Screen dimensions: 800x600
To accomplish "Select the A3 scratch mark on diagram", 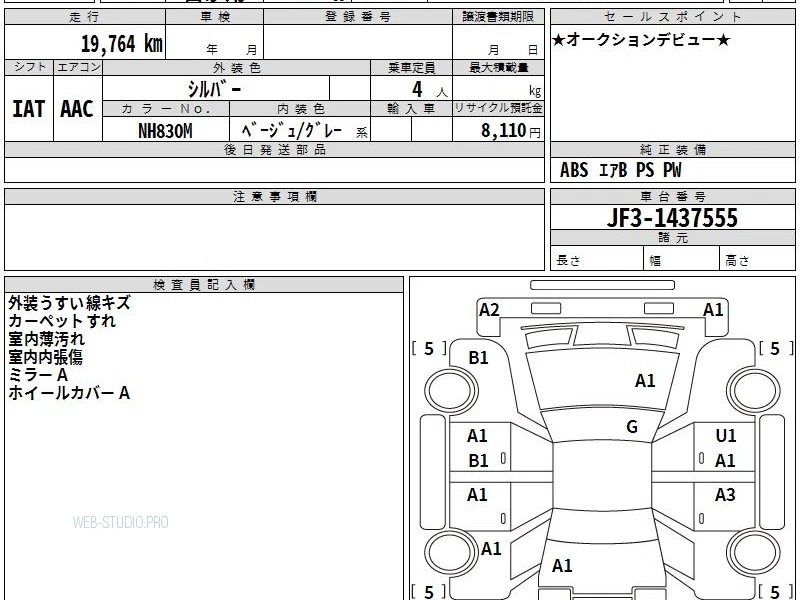I will point(724,494).
